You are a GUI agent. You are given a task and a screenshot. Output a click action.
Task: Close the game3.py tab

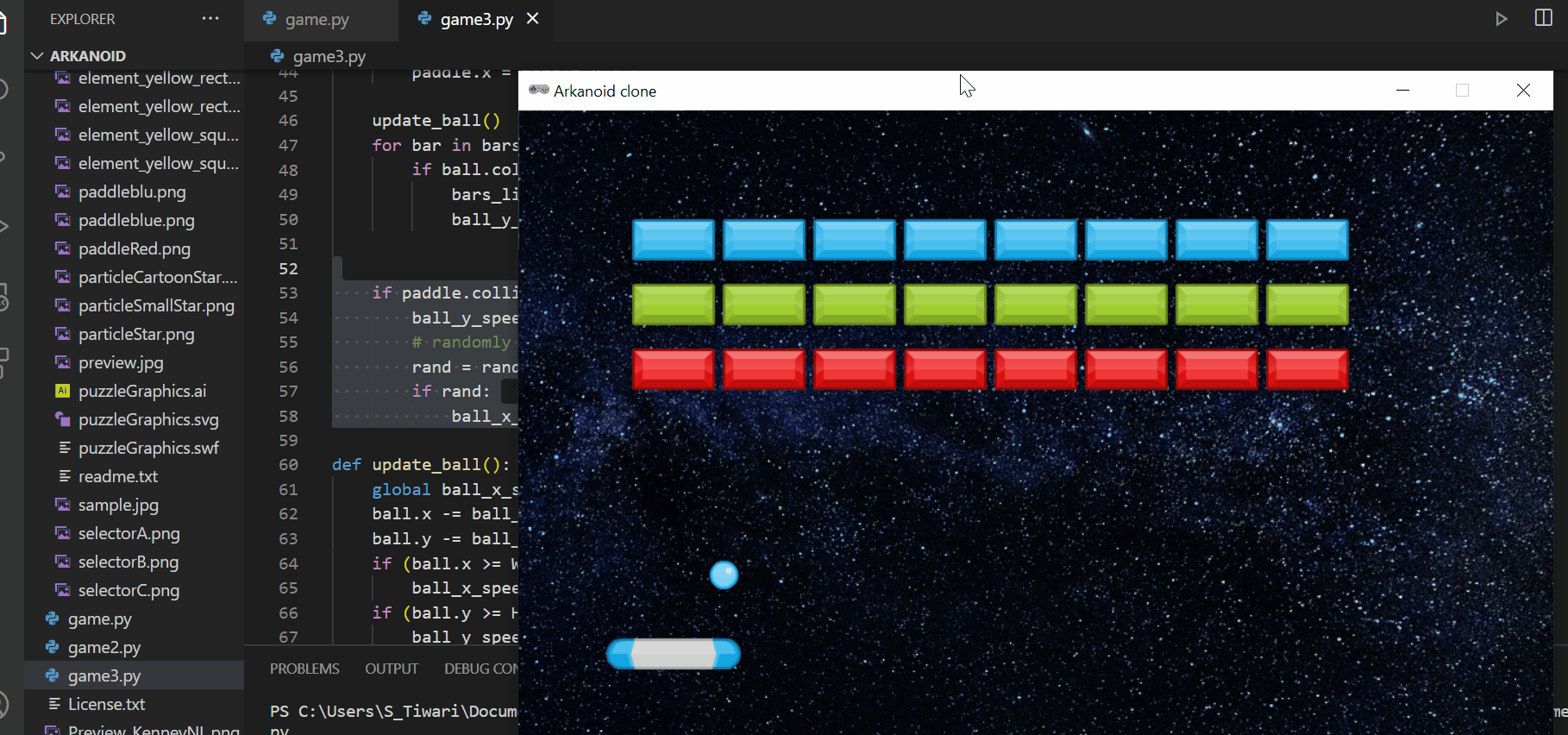(x=533, y=18)
